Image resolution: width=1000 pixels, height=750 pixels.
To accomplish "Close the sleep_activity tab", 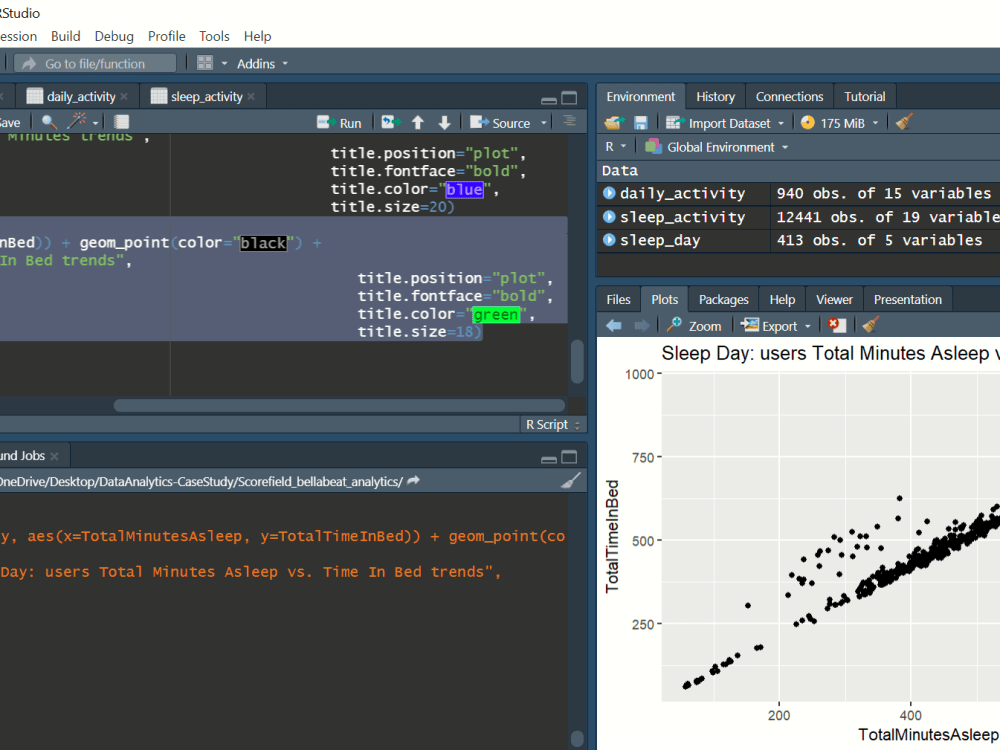I will [251, 96].
